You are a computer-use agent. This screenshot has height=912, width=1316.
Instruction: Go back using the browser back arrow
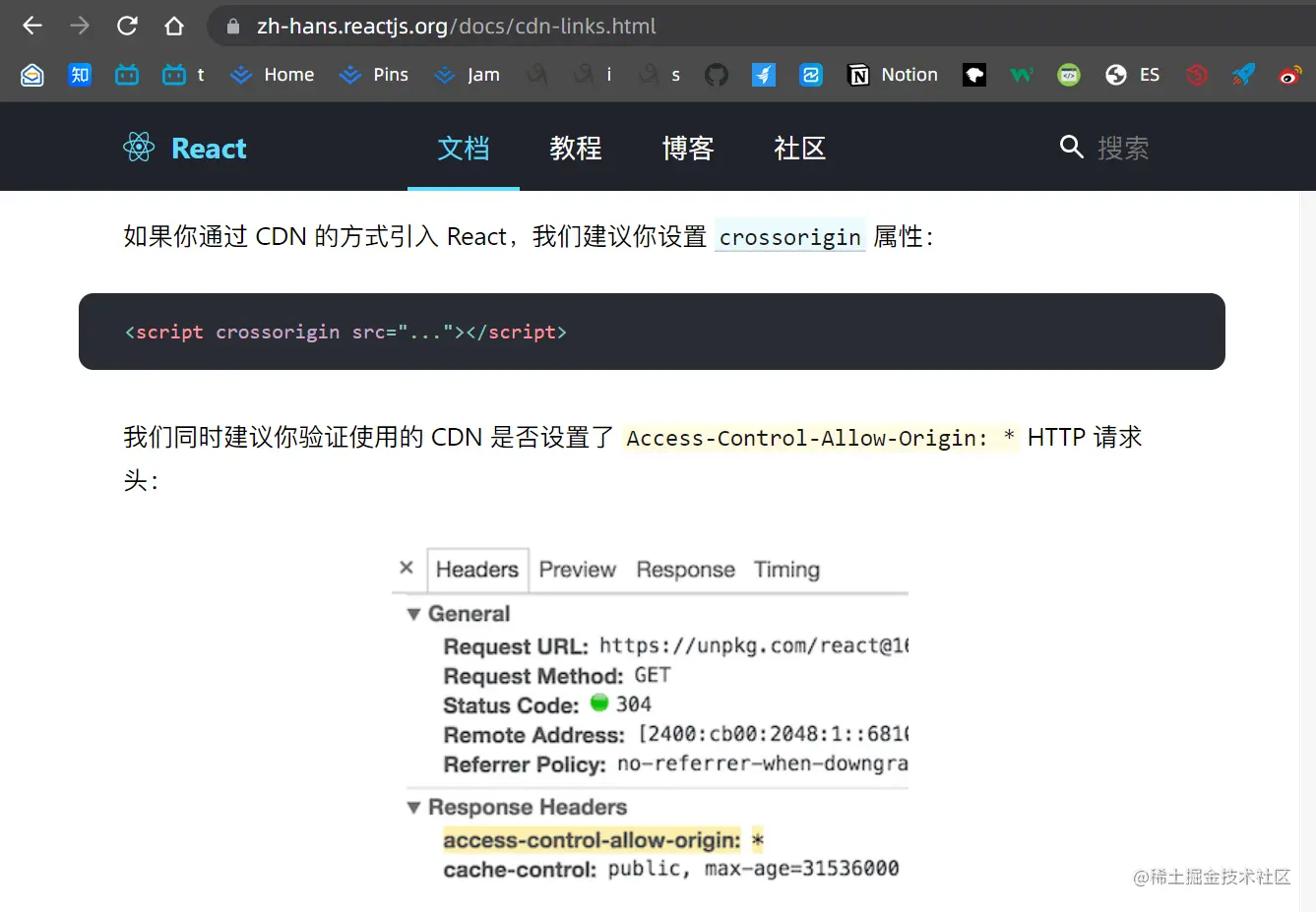[32, 26]
